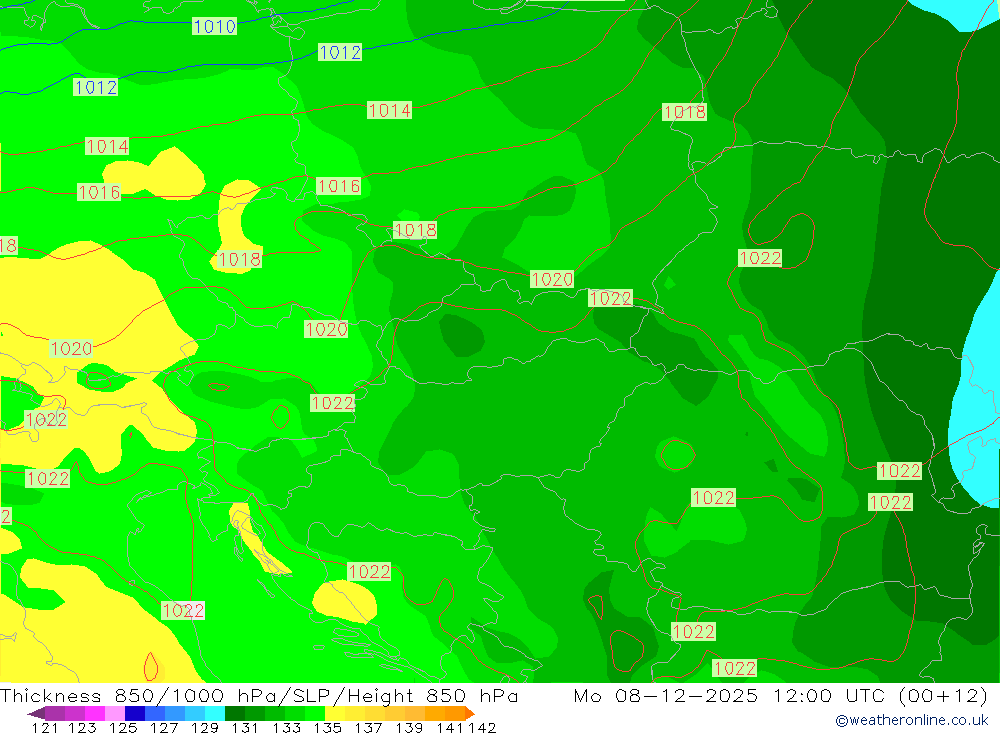Click legend value 141
The image size is (1000, 733).
(x=450, y=727)
